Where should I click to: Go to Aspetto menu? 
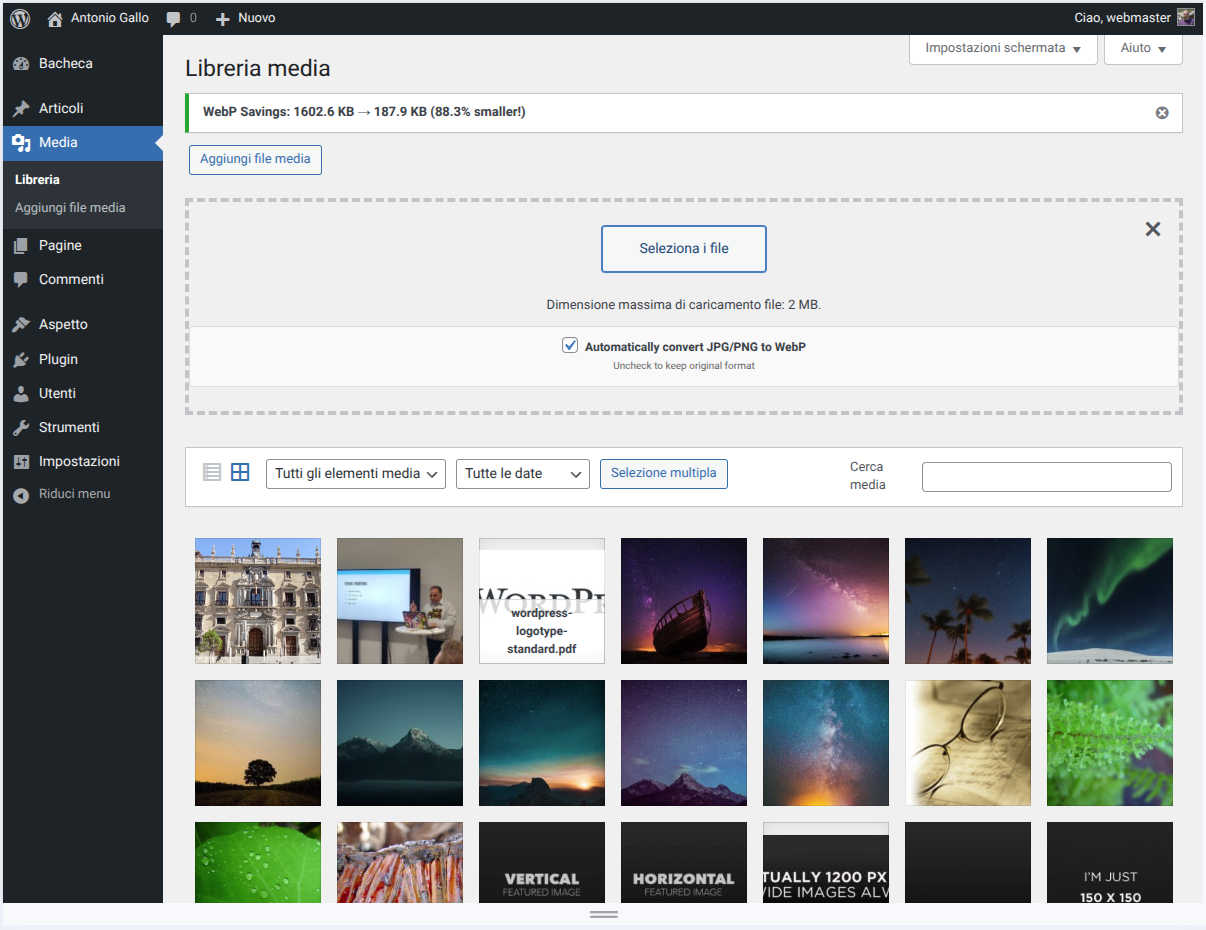coord(83,325)
